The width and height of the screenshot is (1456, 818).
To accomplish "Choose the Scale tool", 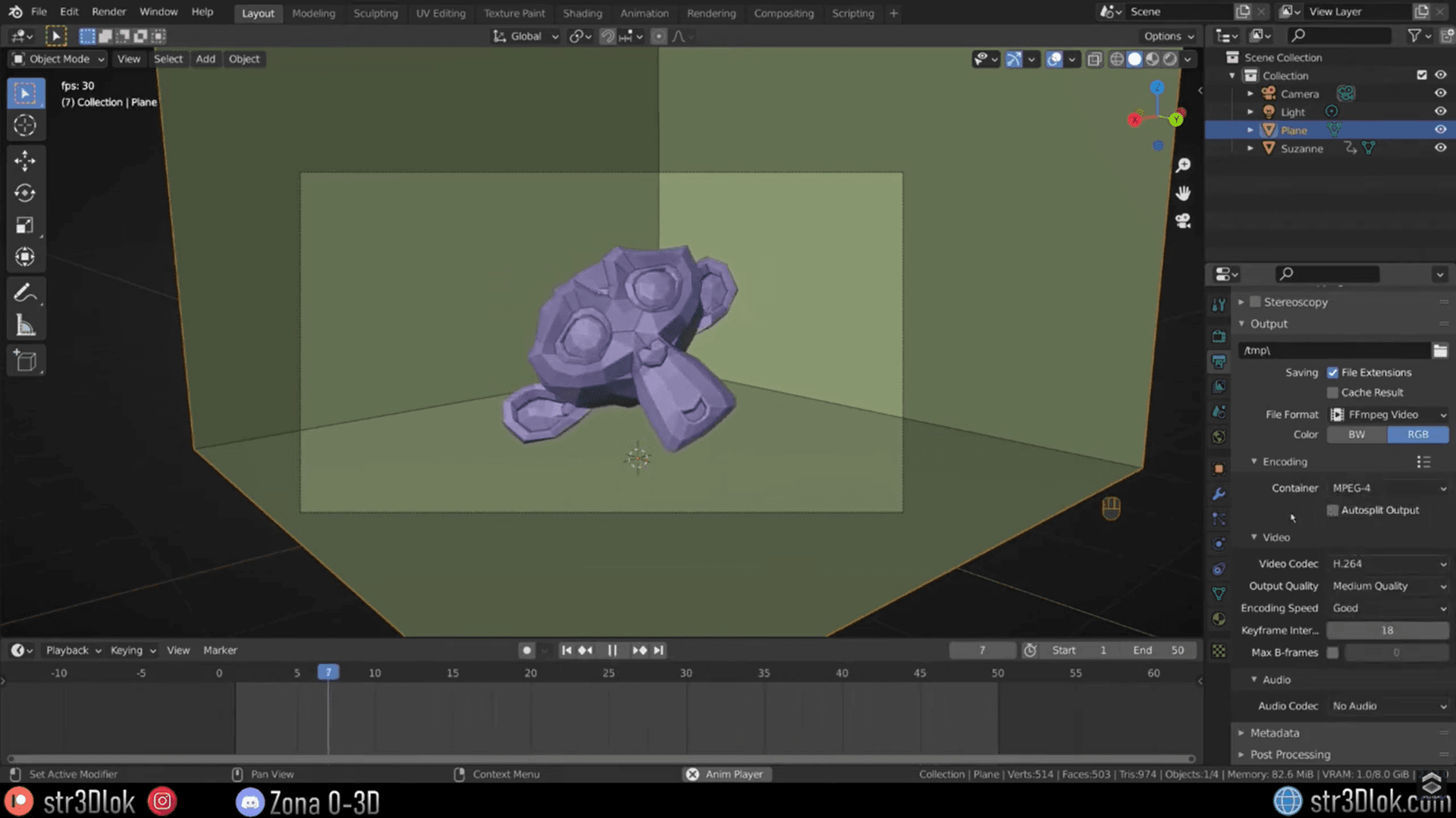I will tap(25, 225).
